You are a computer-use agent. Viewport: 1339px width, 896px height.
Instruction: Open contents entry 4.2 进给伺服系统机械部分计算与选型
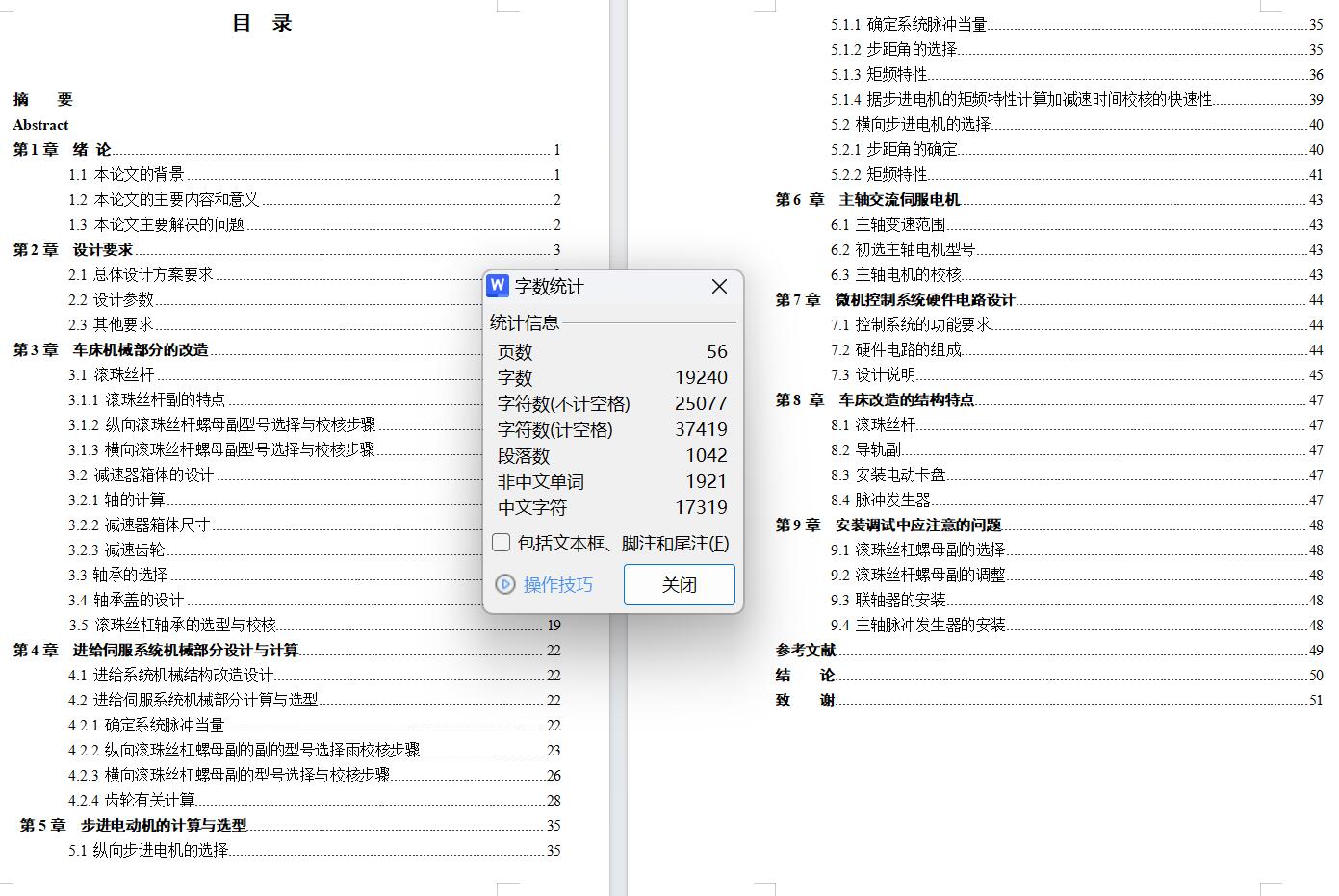point(315,700)
